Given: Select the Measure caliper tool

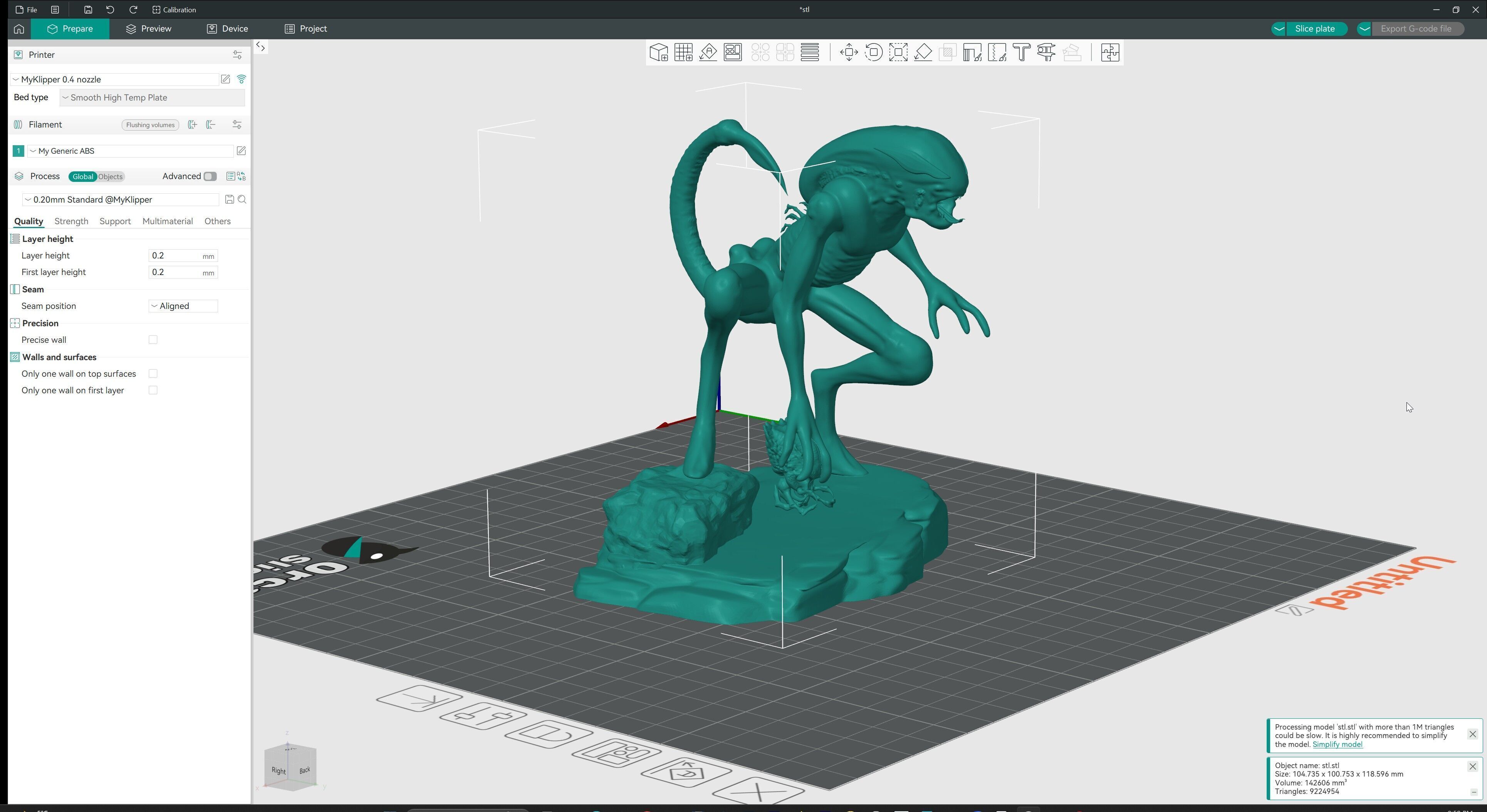Looking at the screenshot, I should tap(1047, 52).
